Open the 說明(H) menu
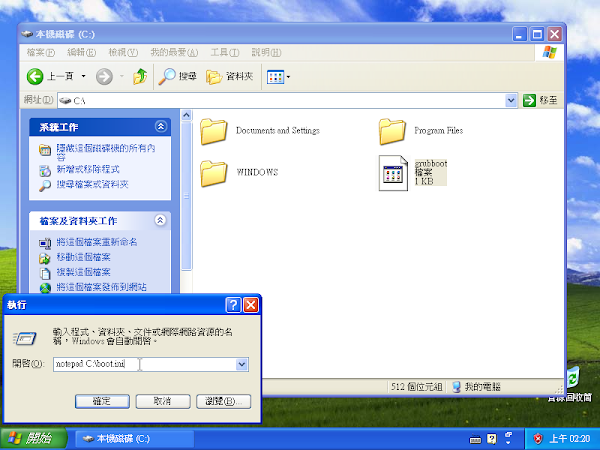The height and width of the screenshot is (450, 600). (266, 52)
